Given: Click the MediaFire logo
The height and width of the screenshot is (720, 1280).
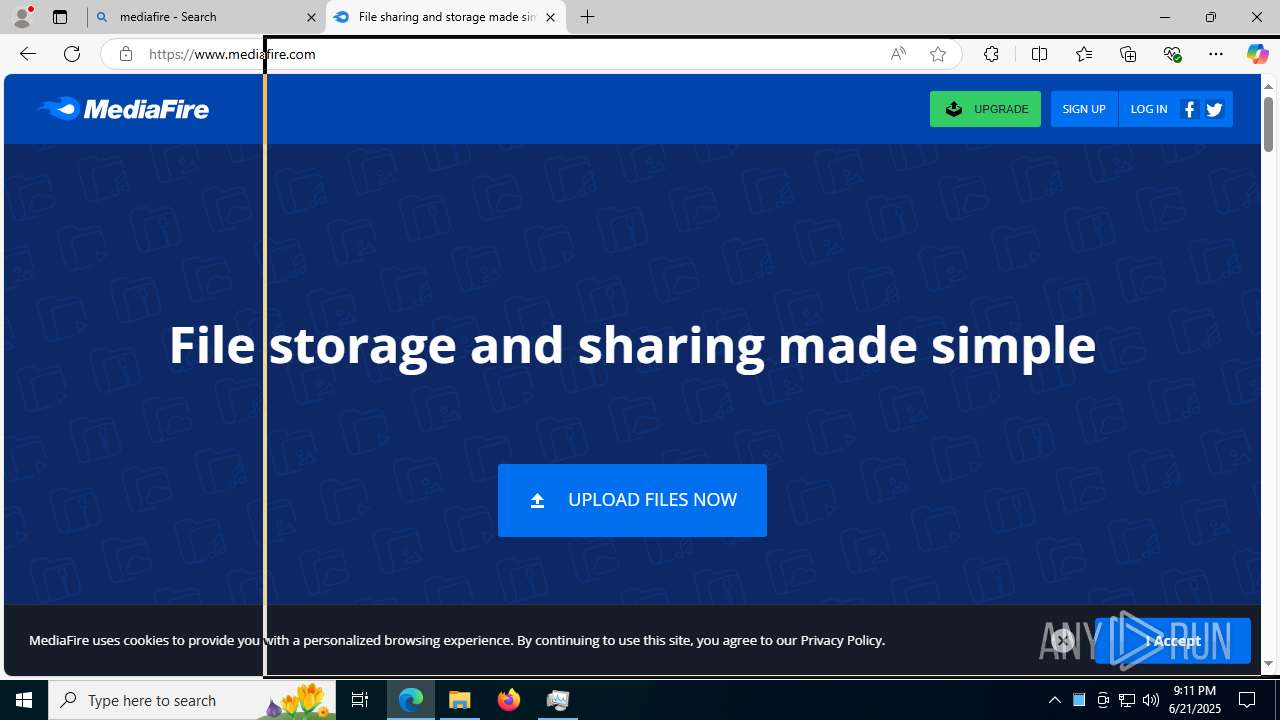Looking at the screenshot, I should (x=123, y=109).
